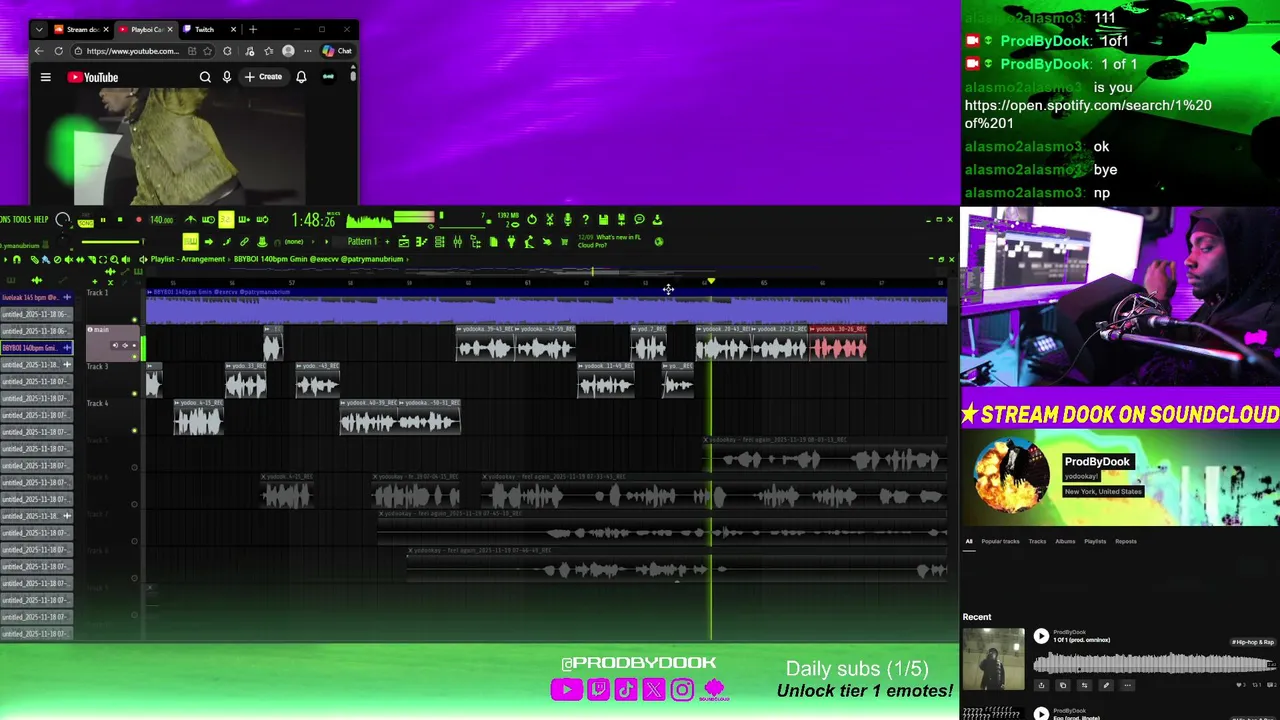Open the plugin plug icon
This screenshot has height=720, width=1280.
click(511, 242)
